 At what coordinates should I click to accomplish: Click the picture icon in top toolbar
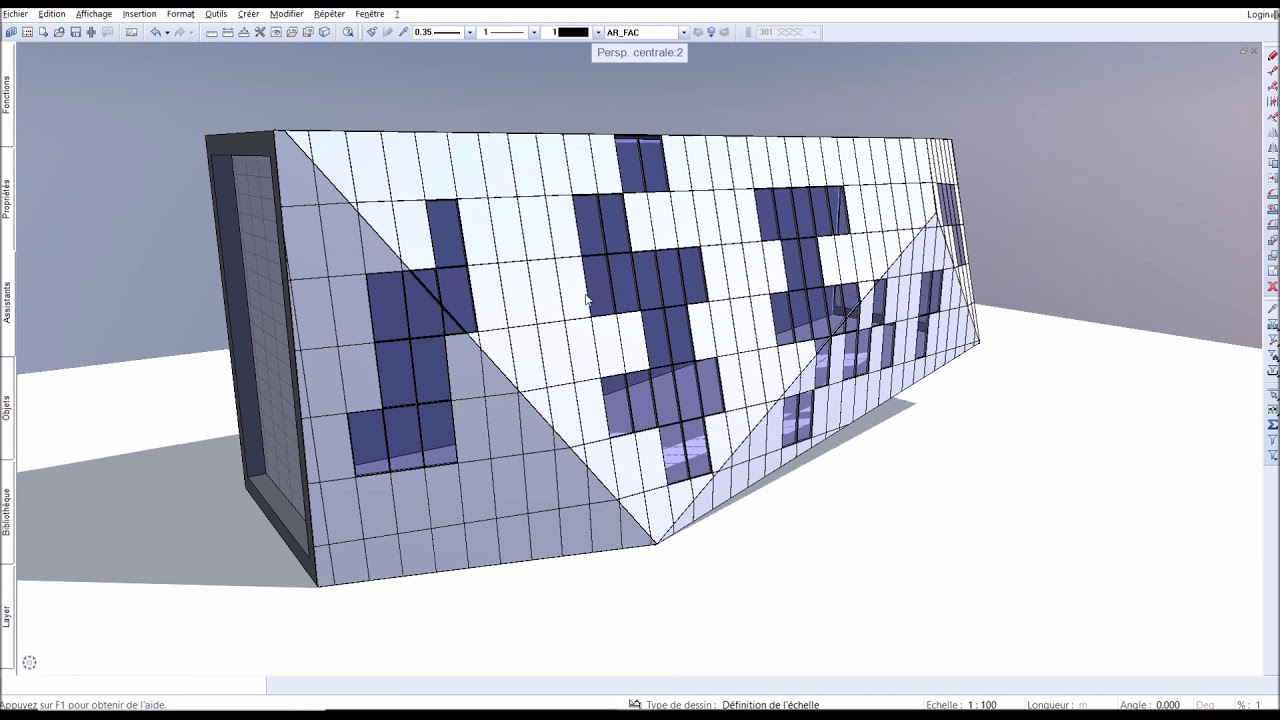point(131,32)
